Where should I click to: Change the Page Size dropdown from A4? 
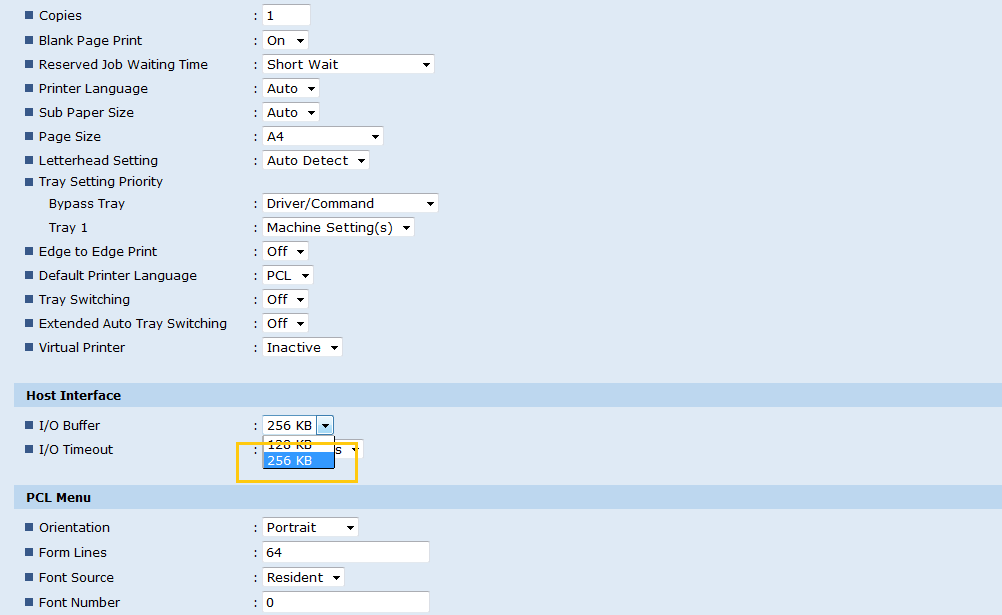[322, 137]
